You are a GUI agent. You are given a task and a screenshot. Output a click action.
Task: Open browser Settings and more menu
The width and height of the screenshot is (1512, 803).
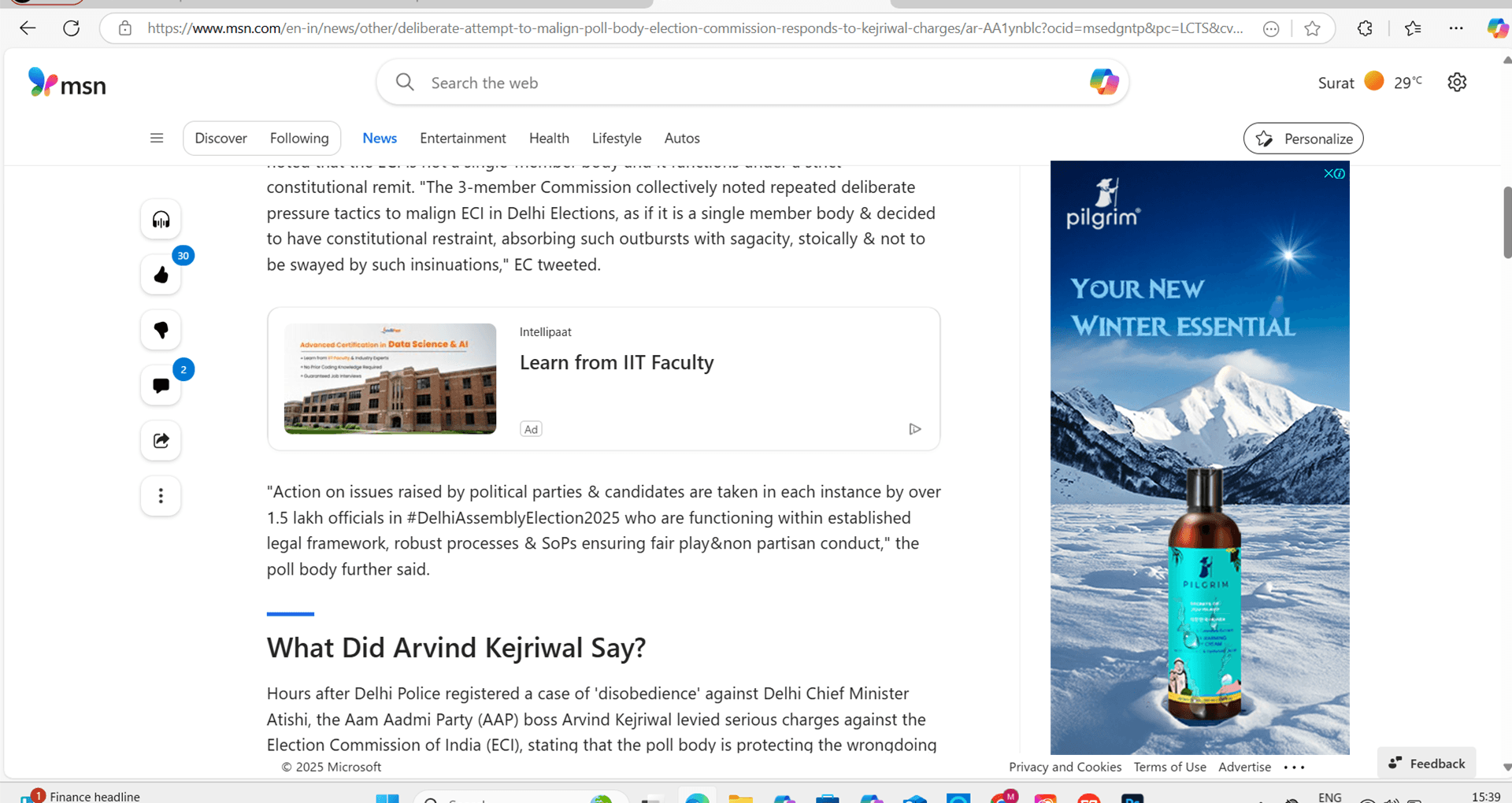(1456, 28)
